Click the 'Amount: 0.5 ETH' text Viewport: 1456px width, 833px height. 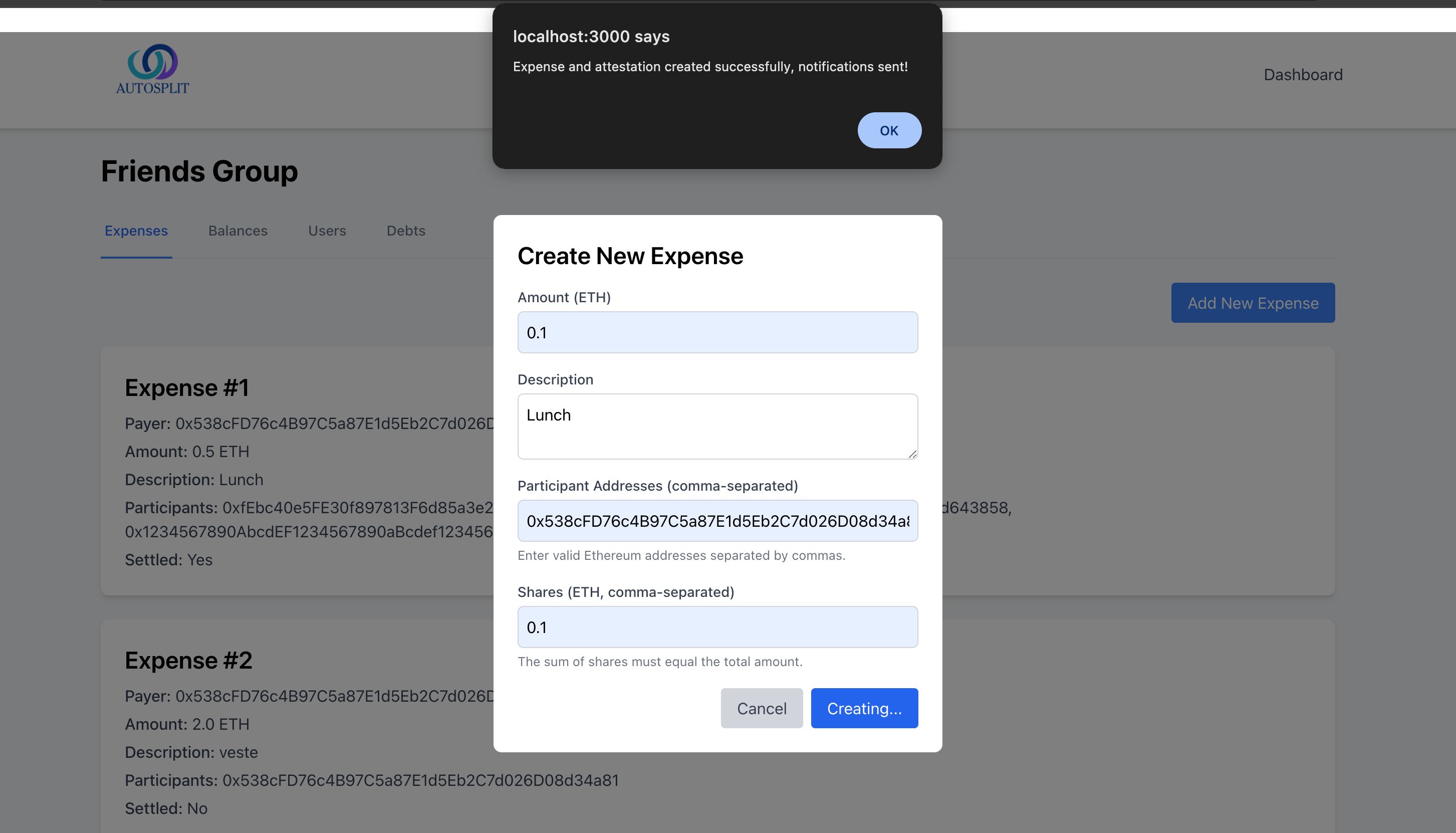[187, 452]
